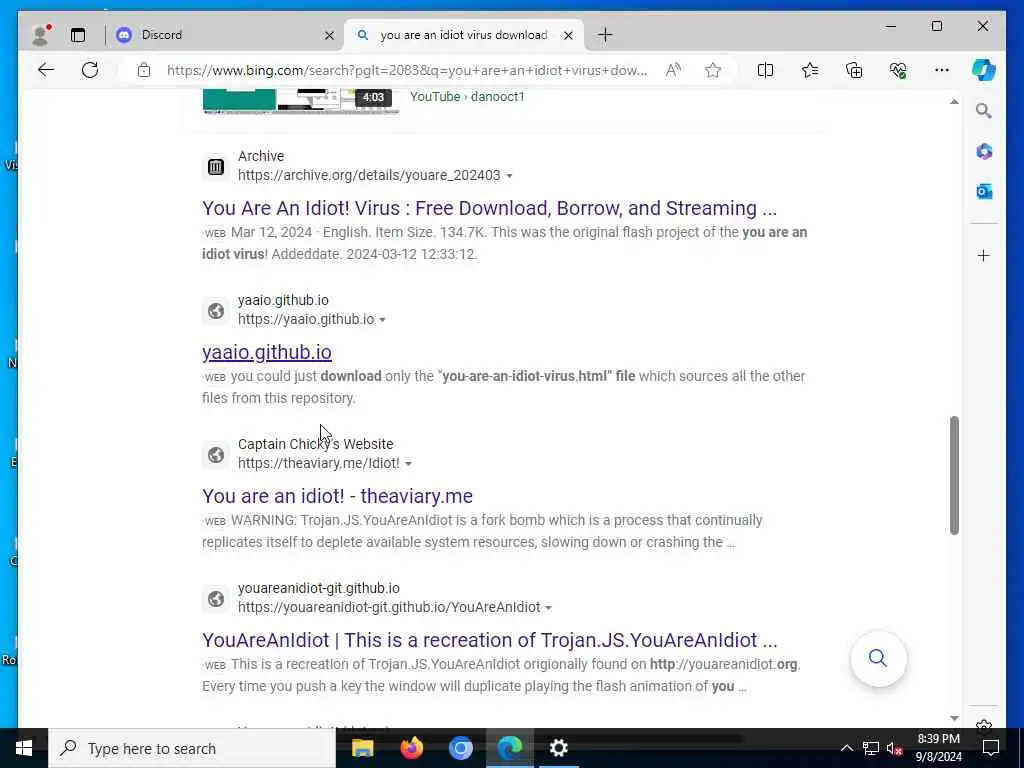Viewport: 1024px width, 768px height.
Task: Show hidden system tray icons chevron
Action: (846, 748)
